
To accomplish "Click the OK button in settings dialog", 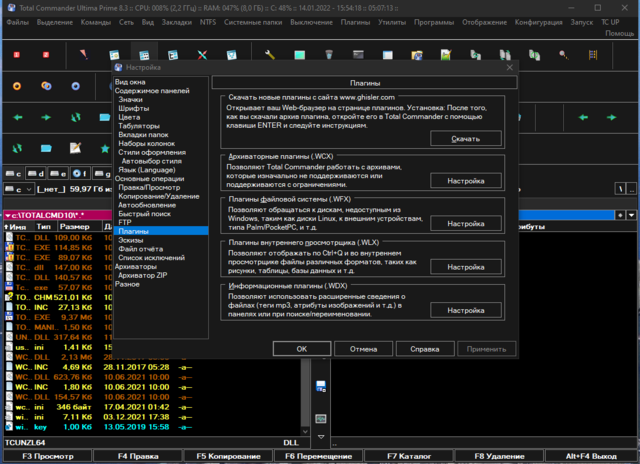I will tap(302, 349).
